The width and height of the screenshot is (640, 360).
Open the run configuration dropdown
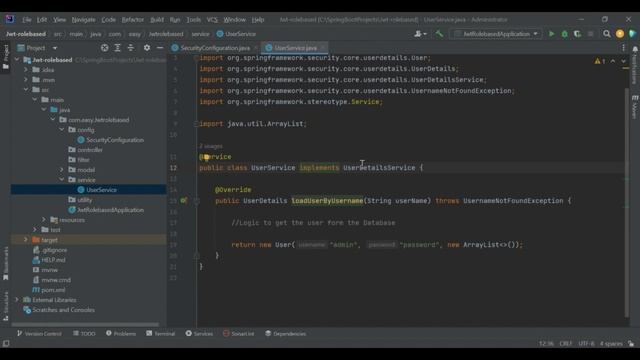496,34
